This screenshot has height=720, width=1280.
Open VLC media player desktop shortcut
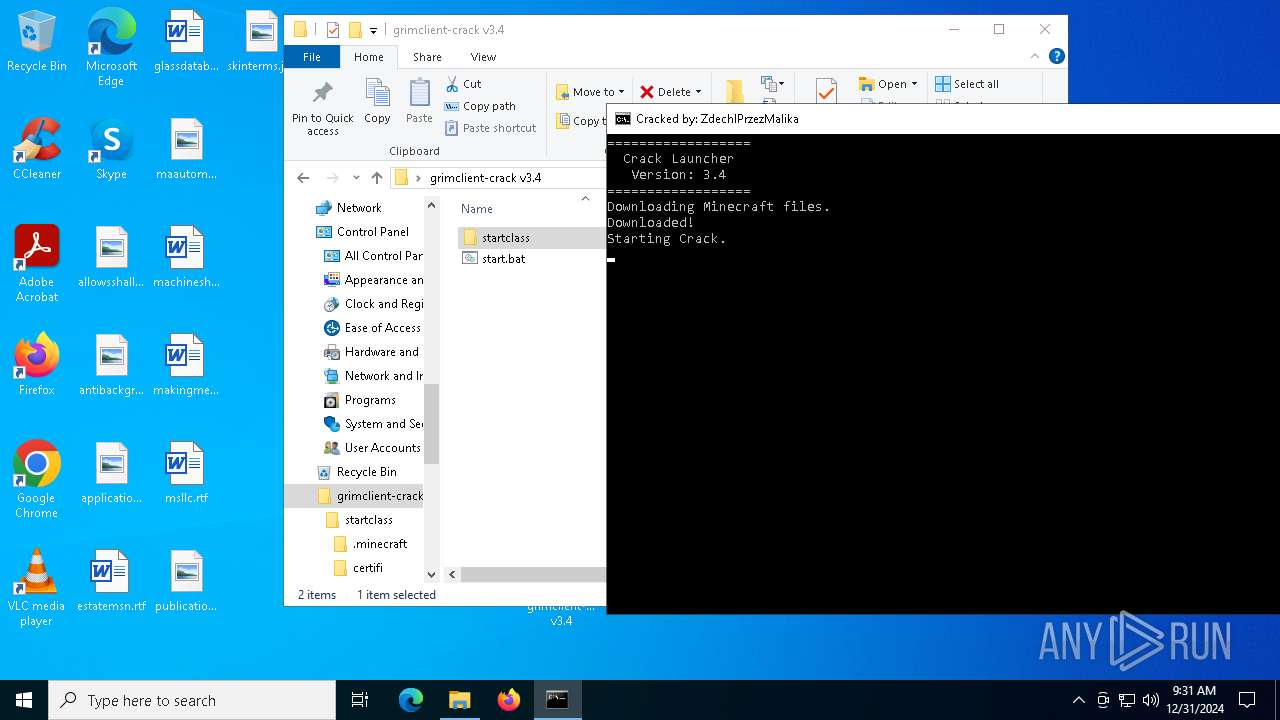point(37,588)
